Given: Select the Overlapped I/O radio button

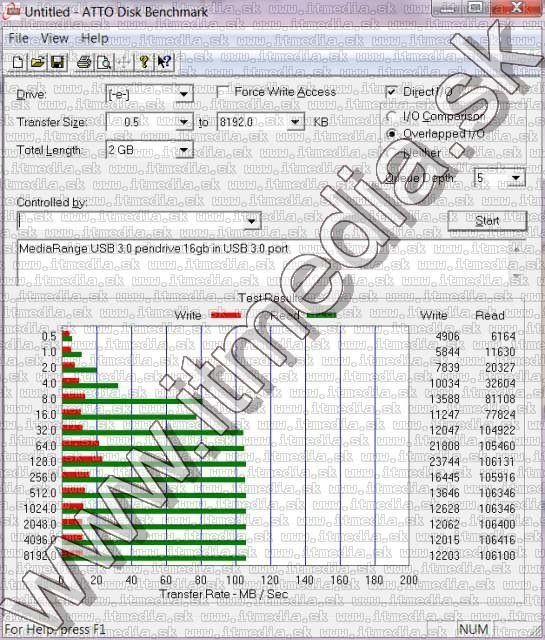Looking at the screenshot, I should pos(392,134).
